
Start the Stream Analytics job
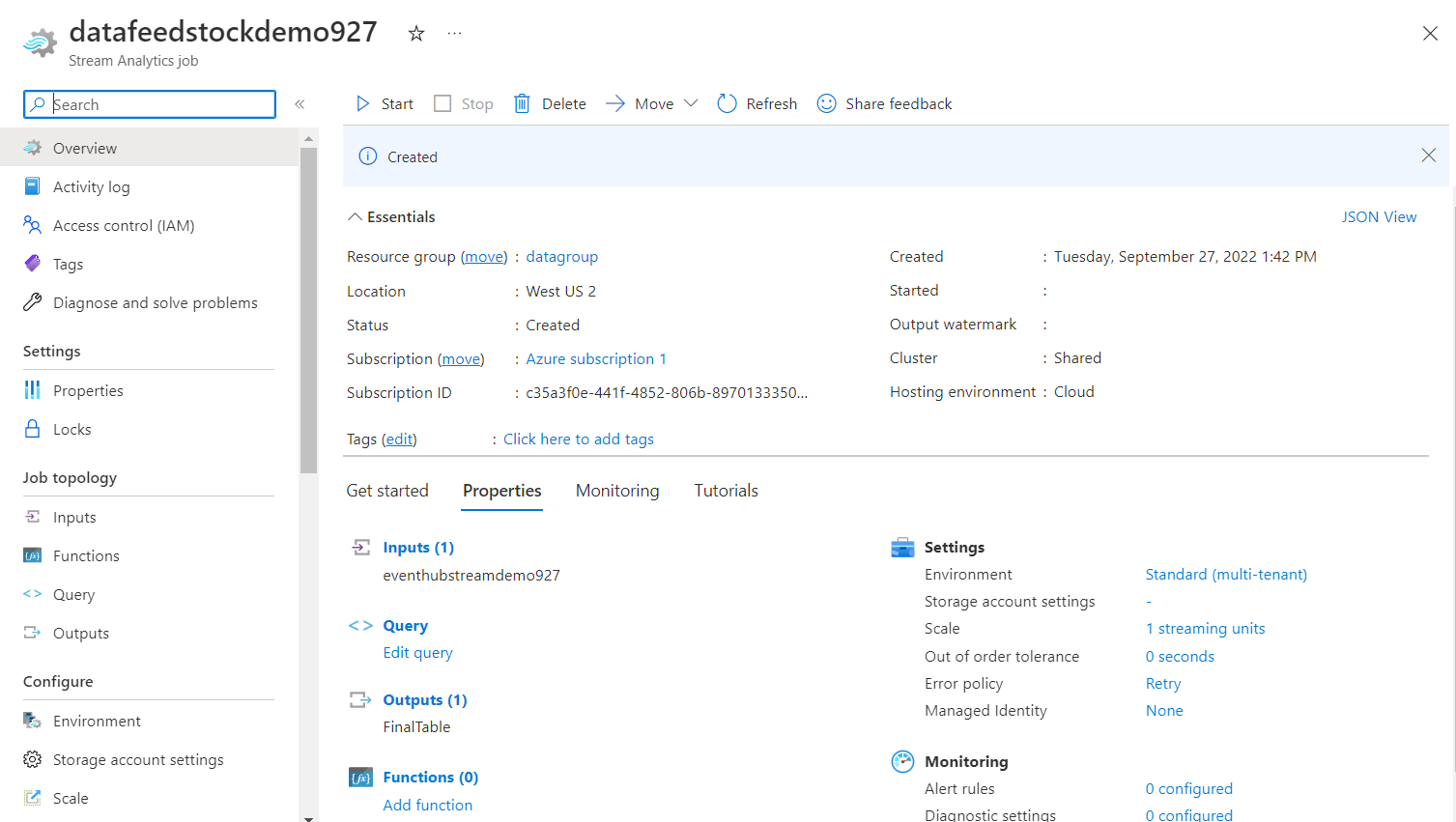coord(383,103)
